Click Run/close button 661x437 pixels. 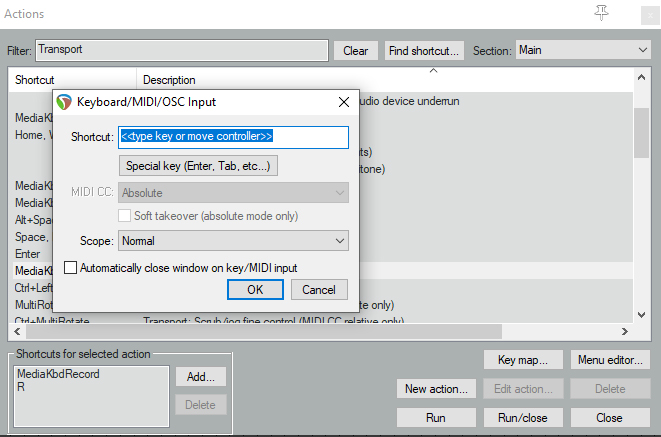point(523,418)
